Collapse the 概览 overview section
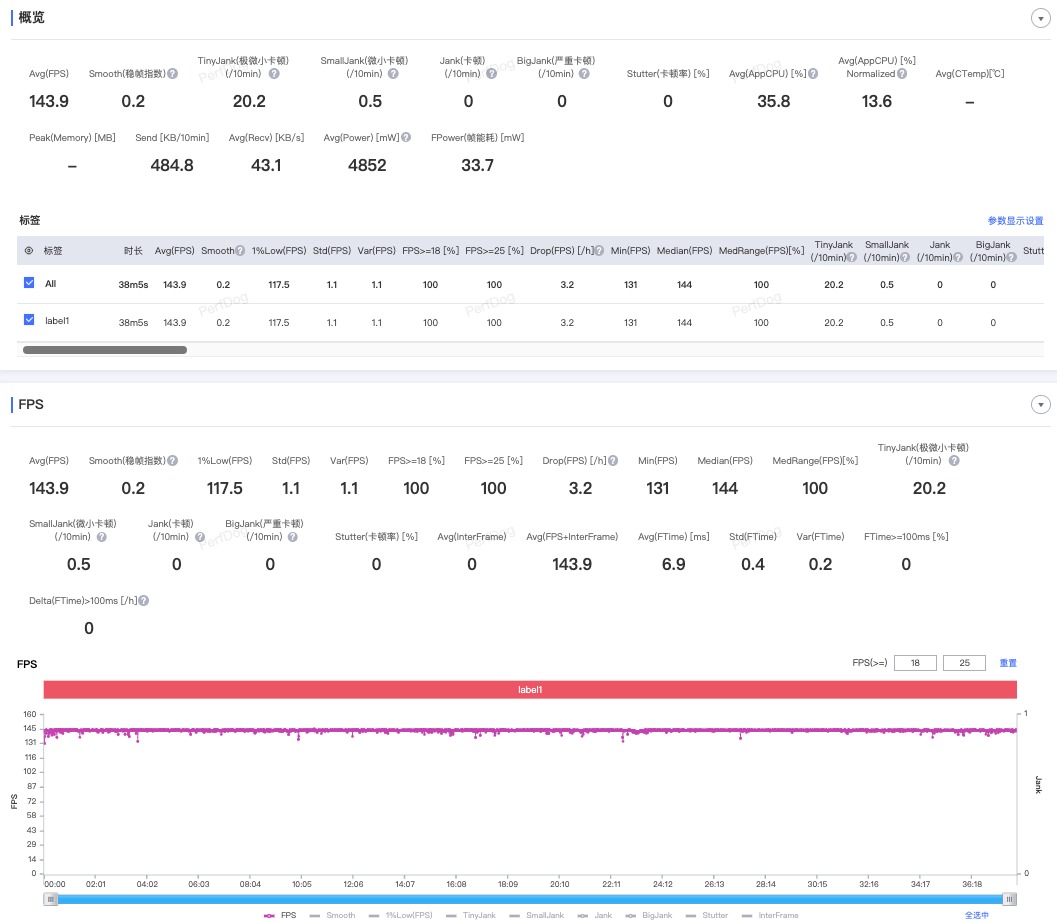Viewport: 1057px width, 923px height. 1040,18
